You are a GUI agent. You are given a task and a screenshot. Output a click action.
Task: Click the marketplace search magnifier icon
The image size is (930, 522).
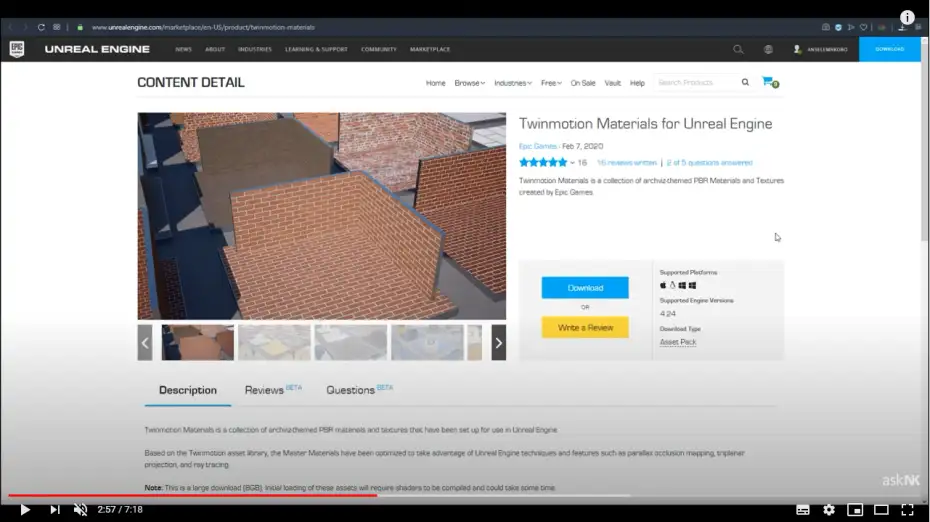(x=745, y=82)
